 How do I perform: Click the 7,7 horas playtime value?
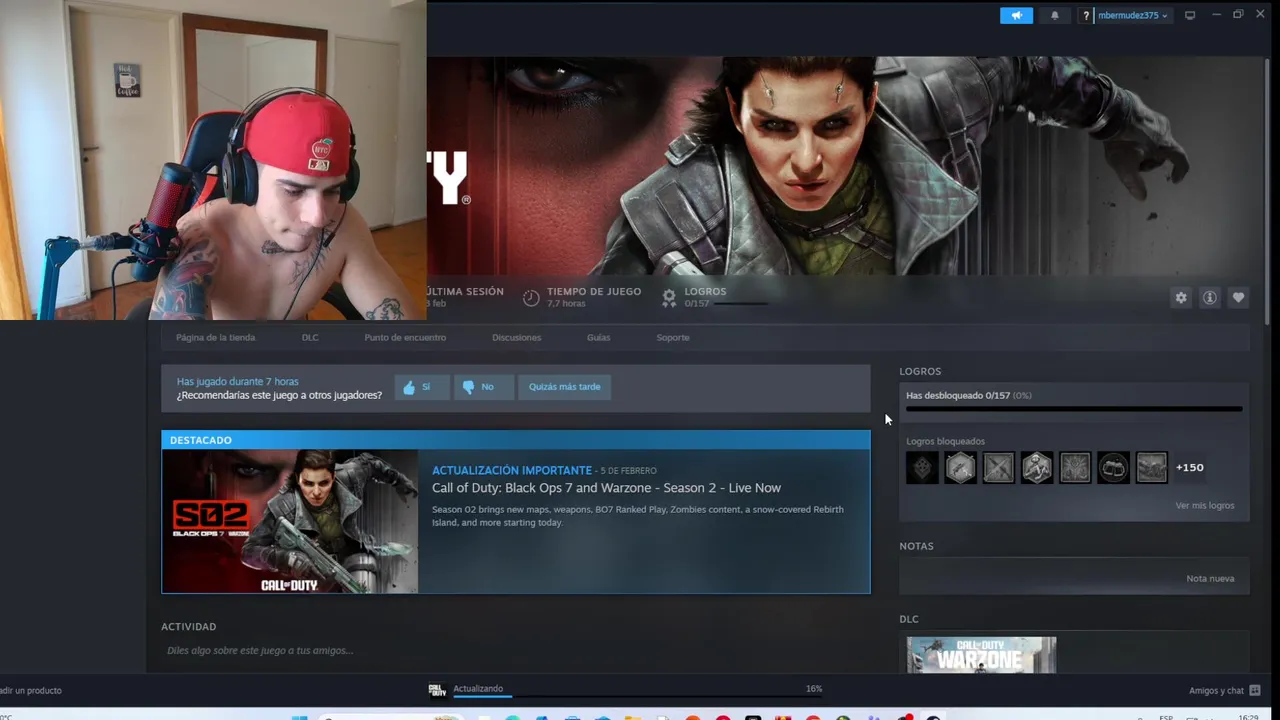566,303
